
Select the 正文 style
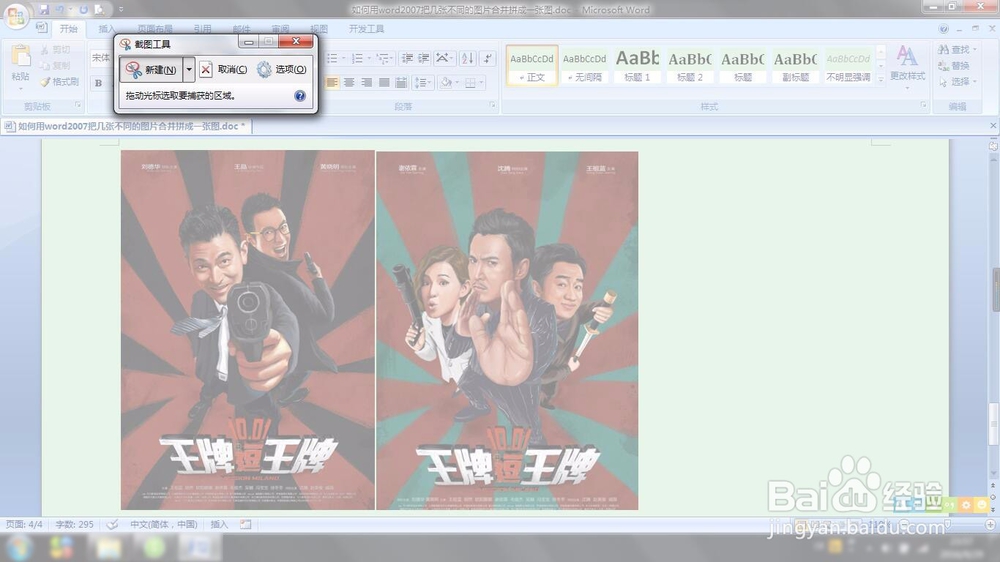532,65
